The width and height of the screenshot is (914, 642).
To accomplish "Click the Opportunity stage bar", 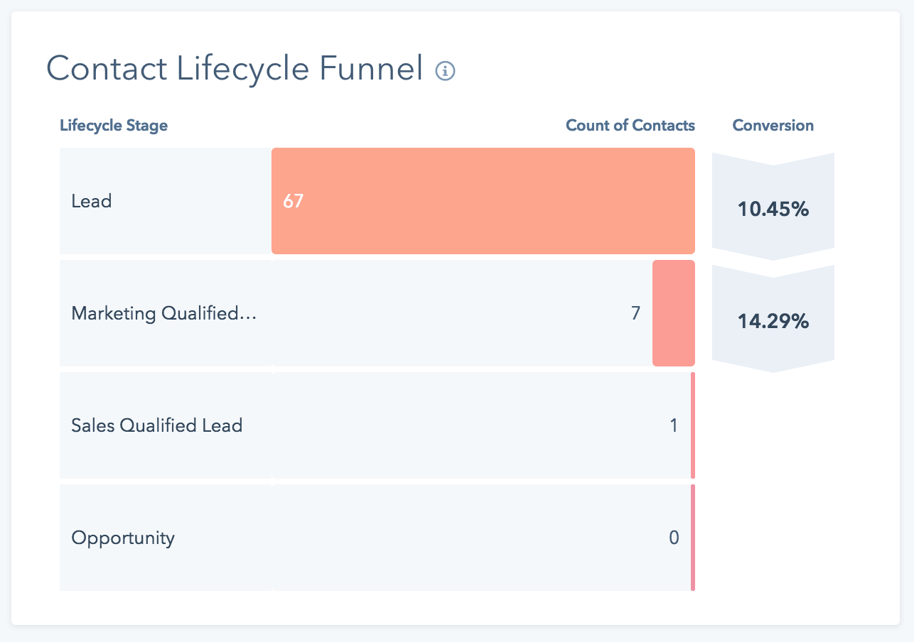I will [x=691, y=537].
